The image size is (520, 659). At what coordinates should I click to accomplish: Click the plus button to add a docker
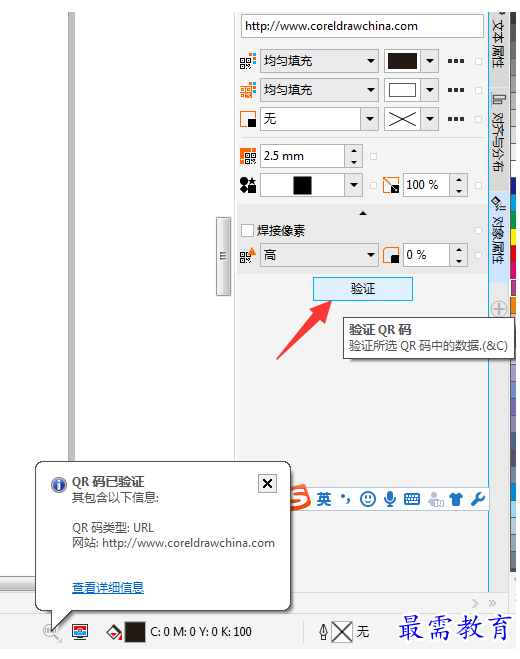click(x=499, y=309)
